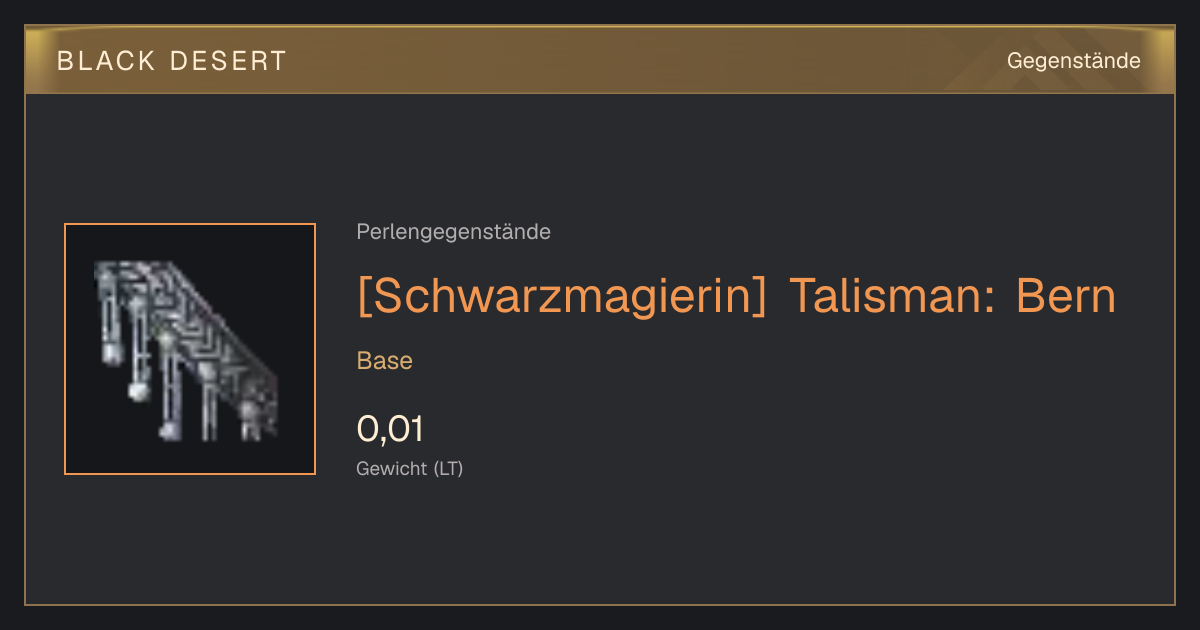The image size is (1200, 630).
Task: Select the word Bern in item title
Action: [x=1065, y=296]
